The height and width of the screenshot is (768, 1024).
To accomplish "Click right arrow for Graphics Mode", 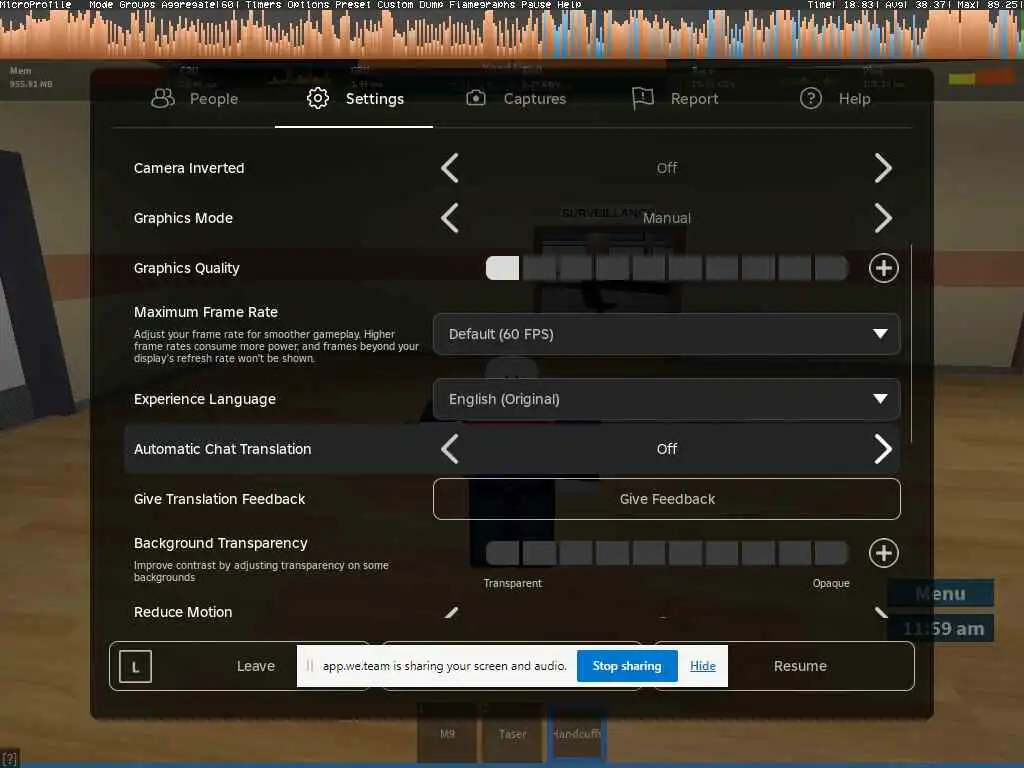I will point(883,218).
